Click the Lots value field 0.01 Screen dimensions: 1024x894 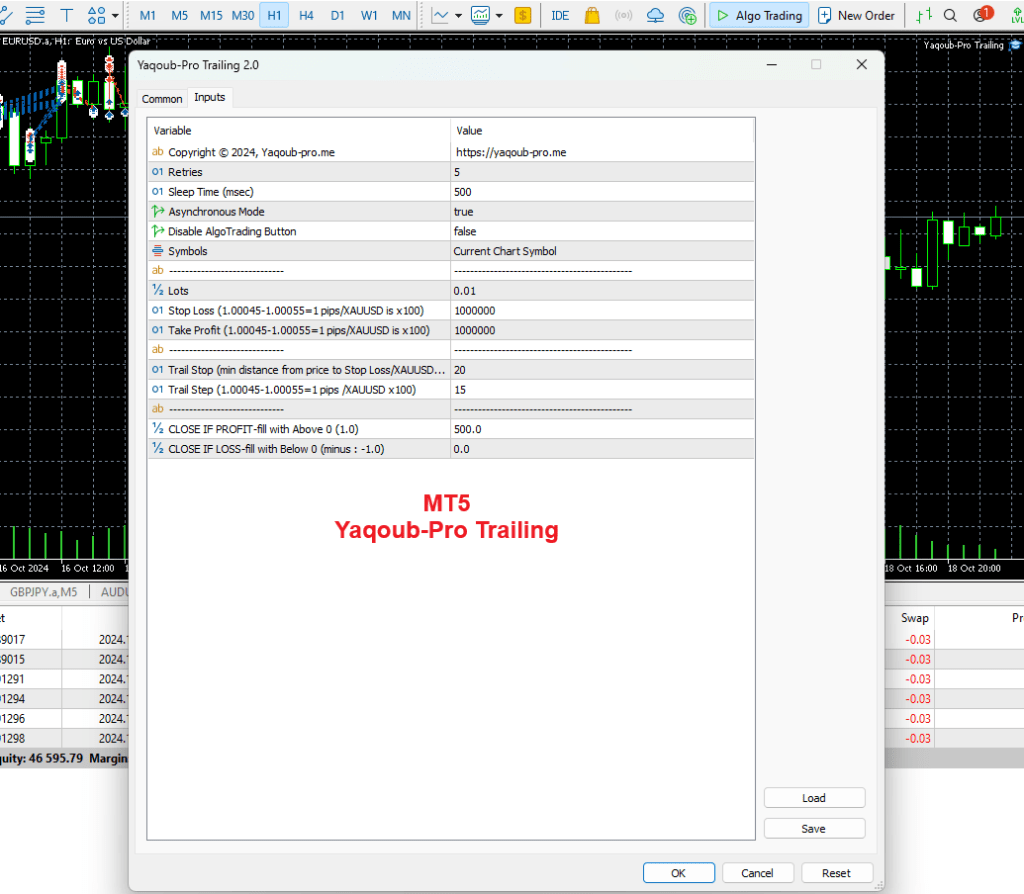pyautogui.click(x=602, y=290)
